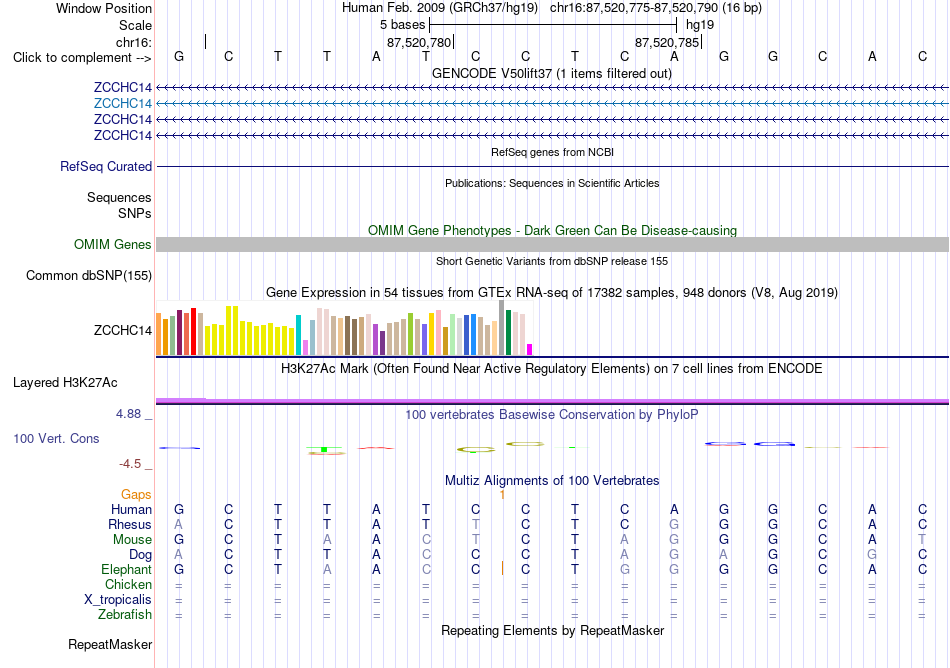Click the Sequences track label
Viewport: 950px width, 668px height.
[119, 197]
